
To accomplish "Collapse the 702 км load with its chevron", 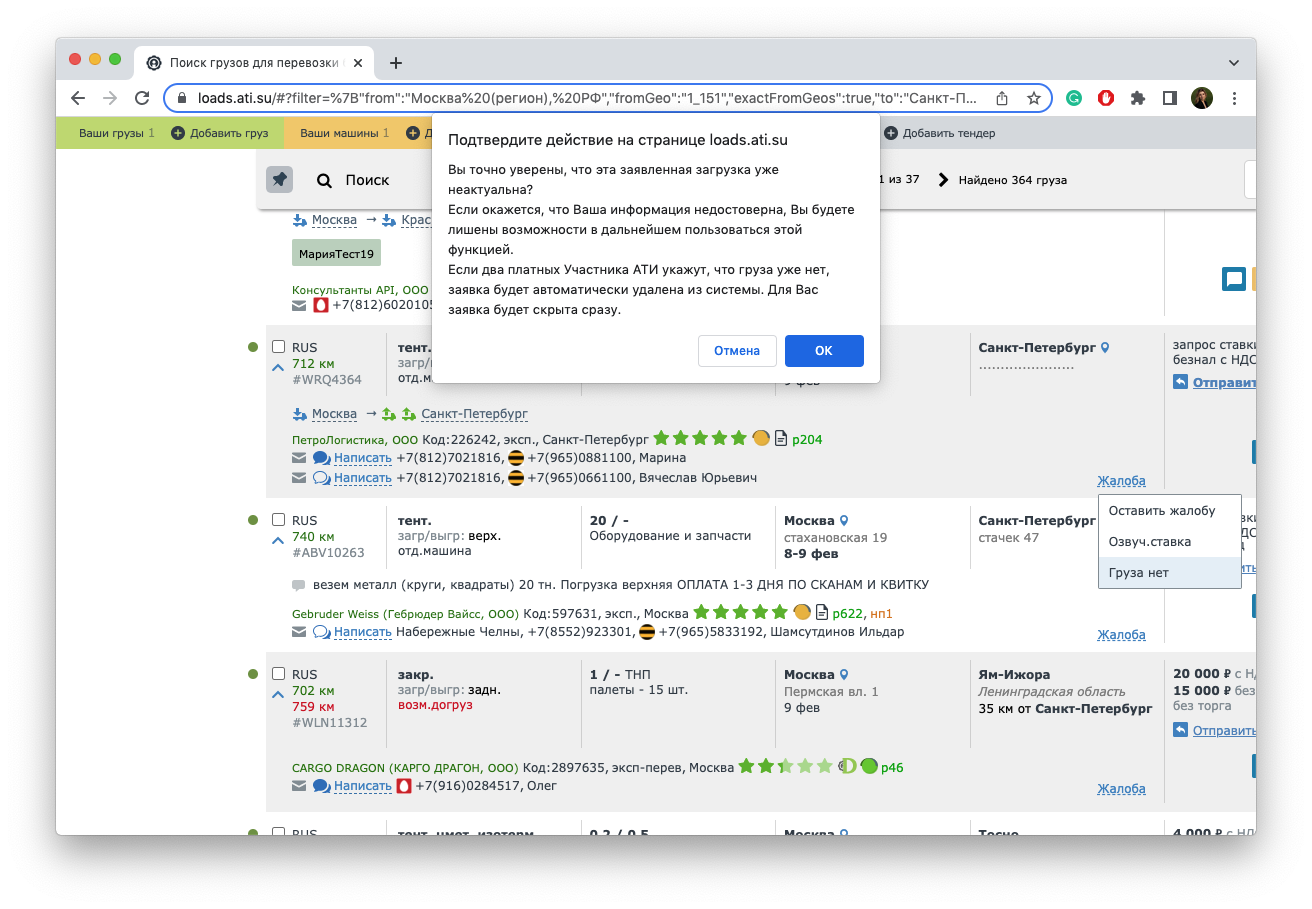I will [x=278, y=695].
